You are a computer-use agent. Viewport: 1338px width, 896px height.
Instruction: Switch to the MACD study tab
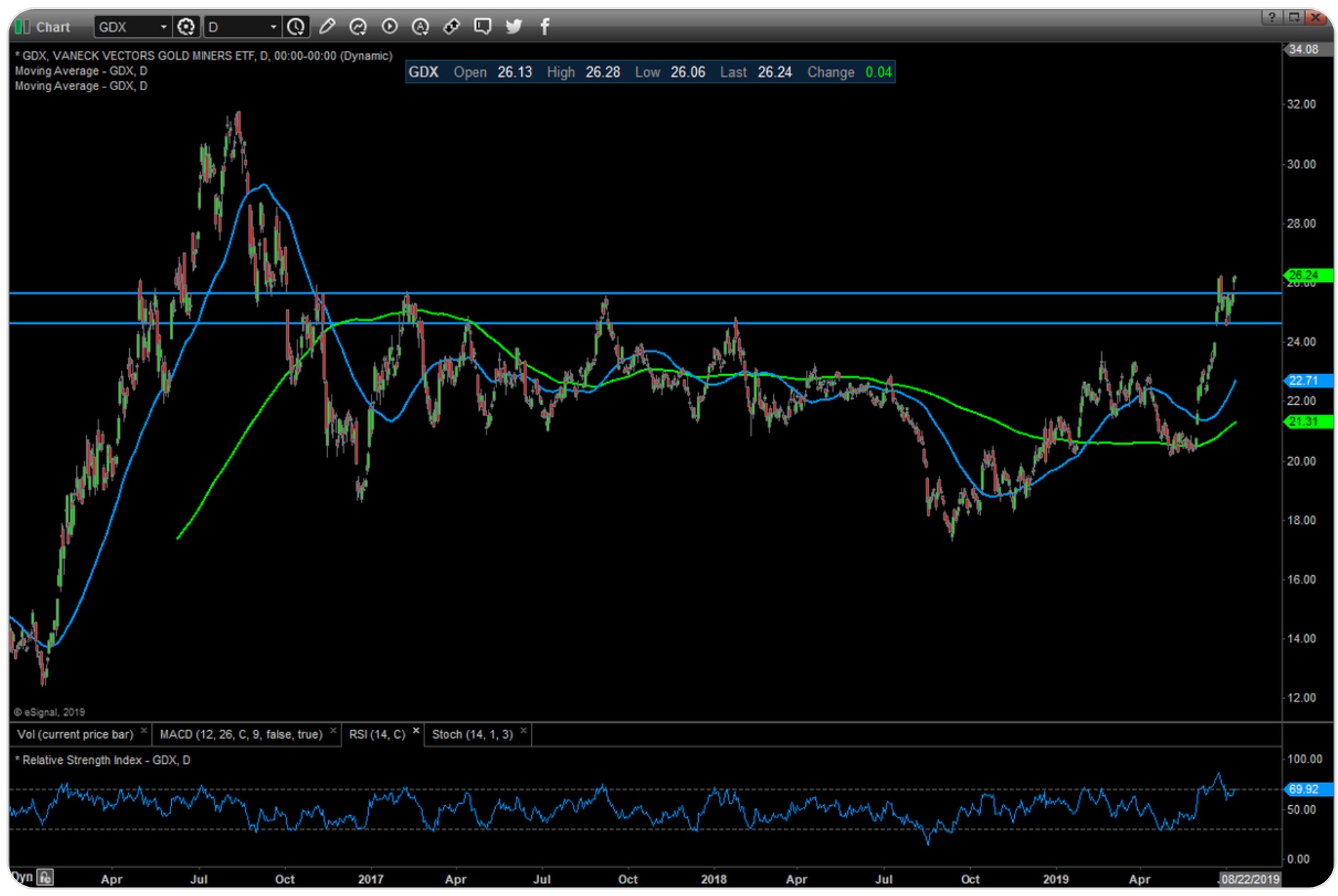(240, 734)
